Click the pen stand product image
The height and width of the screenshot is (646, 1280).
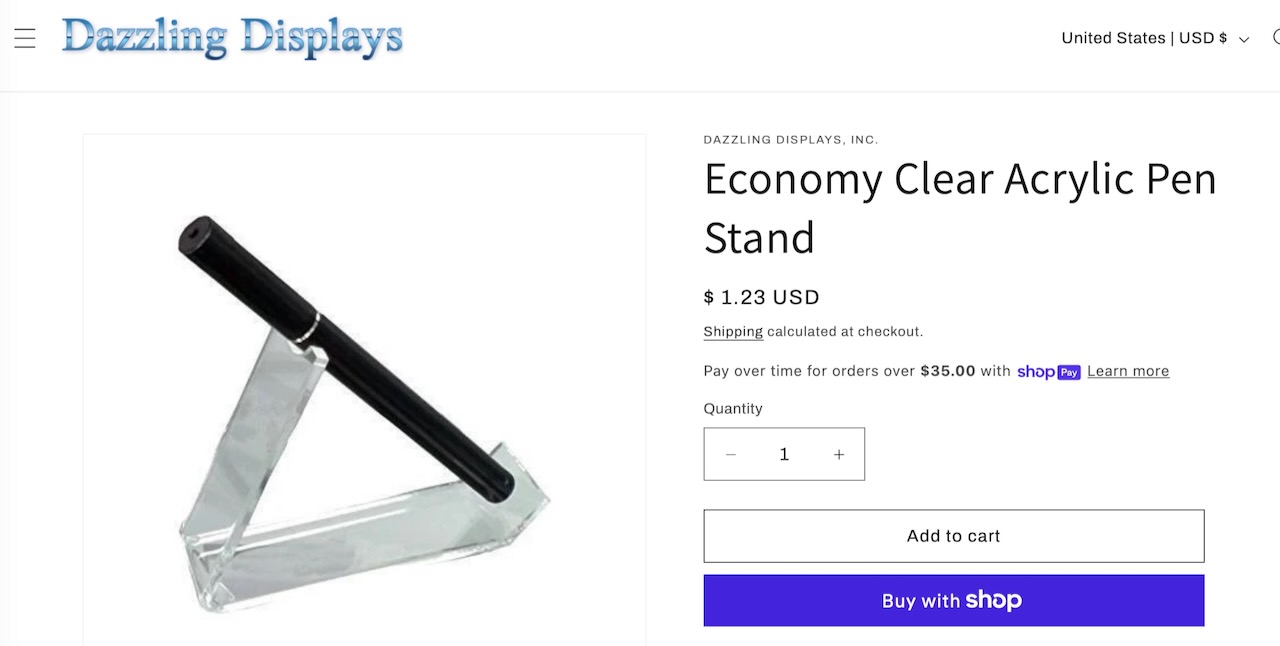(364, 390)
